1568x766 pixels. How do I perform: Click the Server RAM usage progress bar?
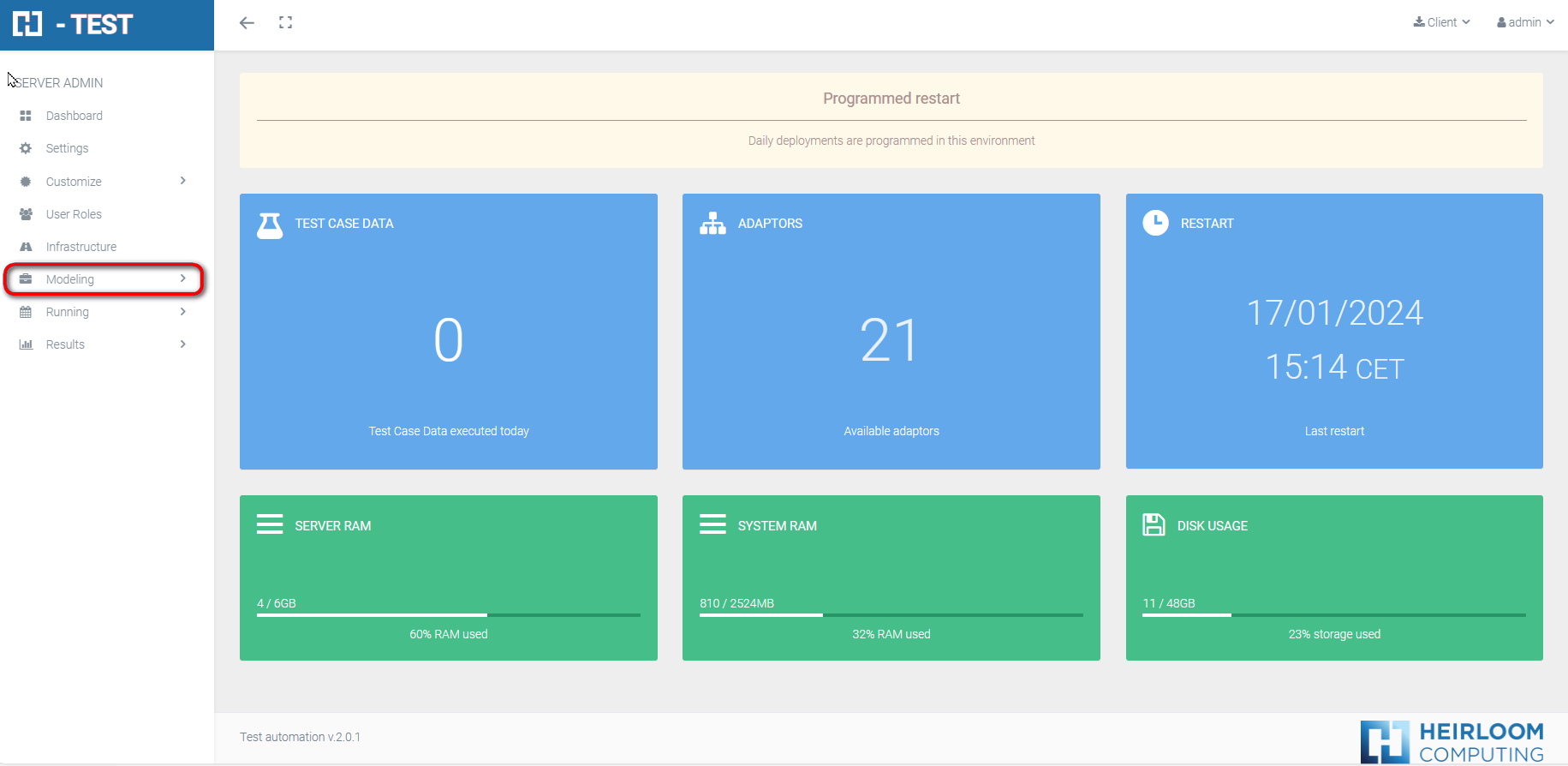coord(448,615)
